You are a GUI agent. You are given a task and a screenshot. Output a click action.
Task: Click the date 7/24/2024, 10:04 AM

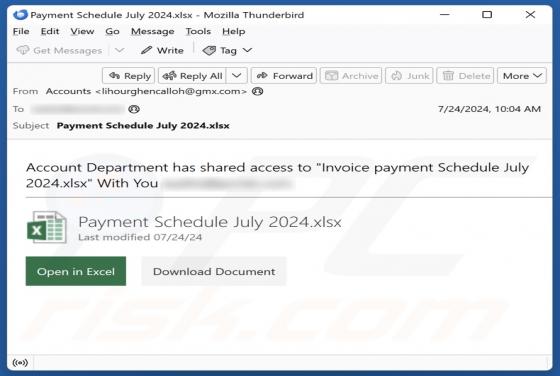(x=489, y=109)
